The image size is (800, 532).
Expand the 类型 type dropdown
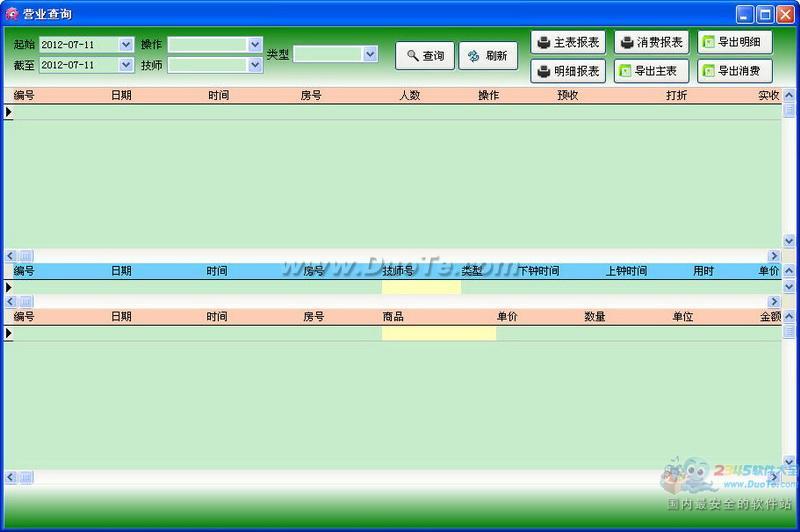pyautogui.click(x=370, y=55)
